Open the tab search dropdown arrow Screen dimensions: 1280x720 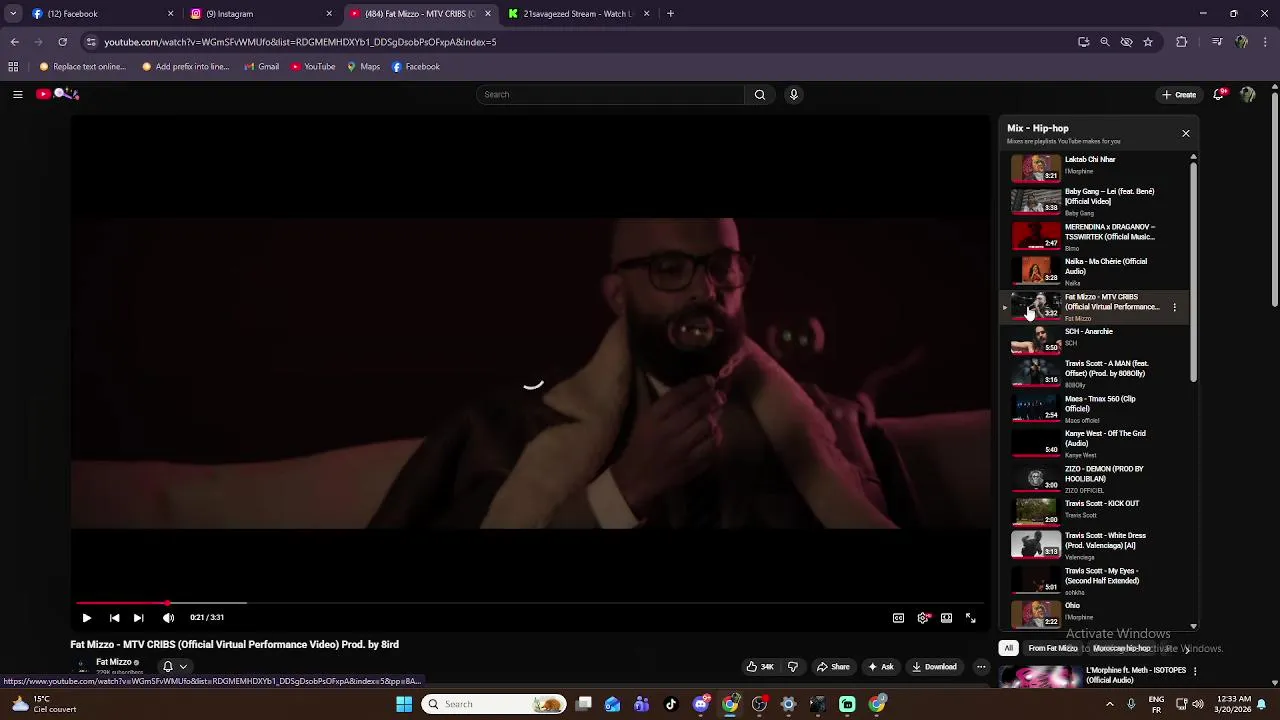tap(12, 14)
